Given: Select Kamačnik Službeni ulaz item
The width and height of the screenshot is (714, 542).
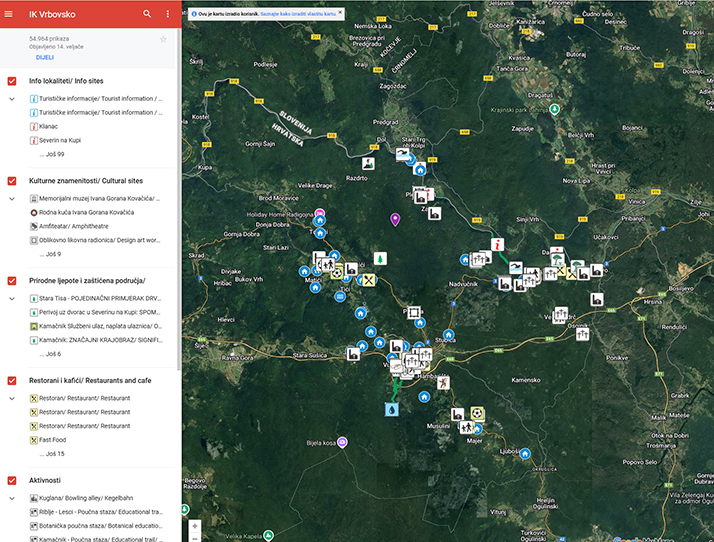Looking at the screenshot, I should click(97, 326).
